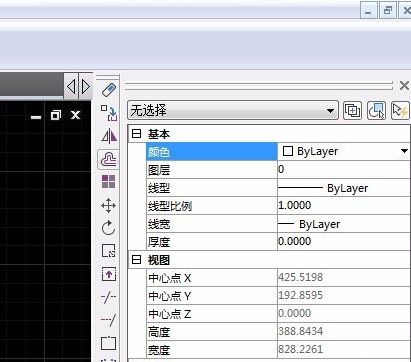
Task: Select the Mirror tool icon
Action: coord(109,136)
